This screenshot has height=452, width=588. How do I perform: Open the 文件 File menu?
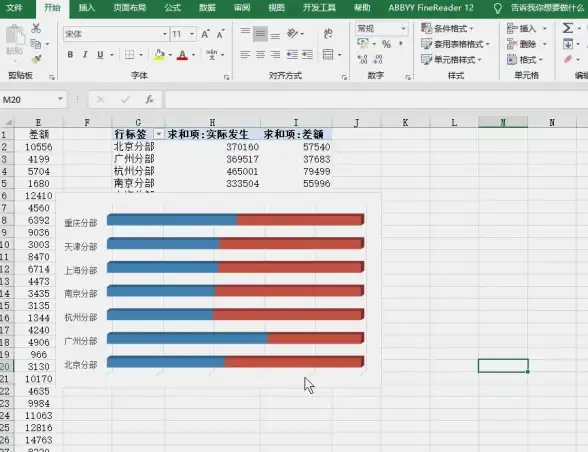(x=14, y=8)
